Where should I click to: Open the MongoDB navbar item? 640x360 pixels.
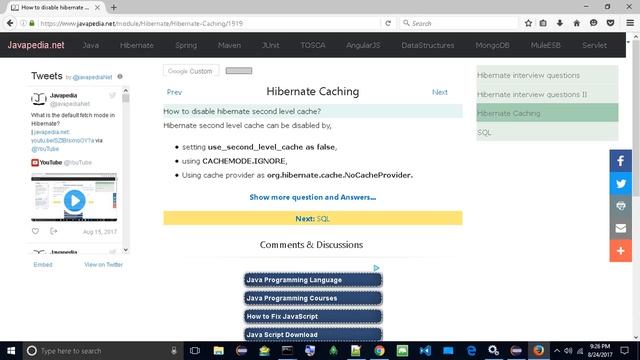coord(492,45)
